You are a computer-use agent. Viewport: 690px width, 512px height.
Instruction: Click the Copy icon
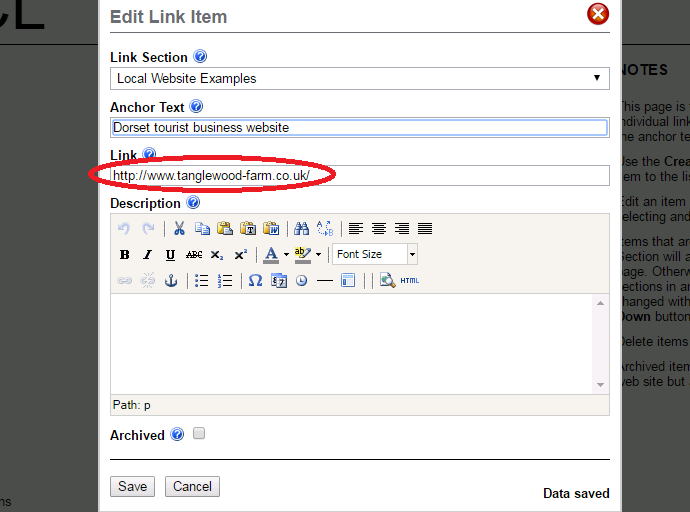(x=202, y=228)
